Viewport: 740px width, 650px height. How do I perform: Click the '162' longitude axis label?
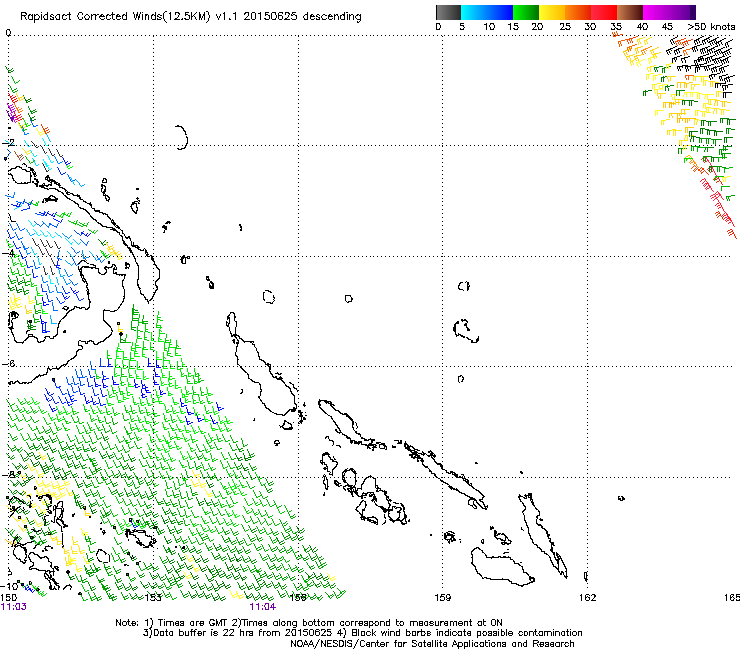[588, 598]
